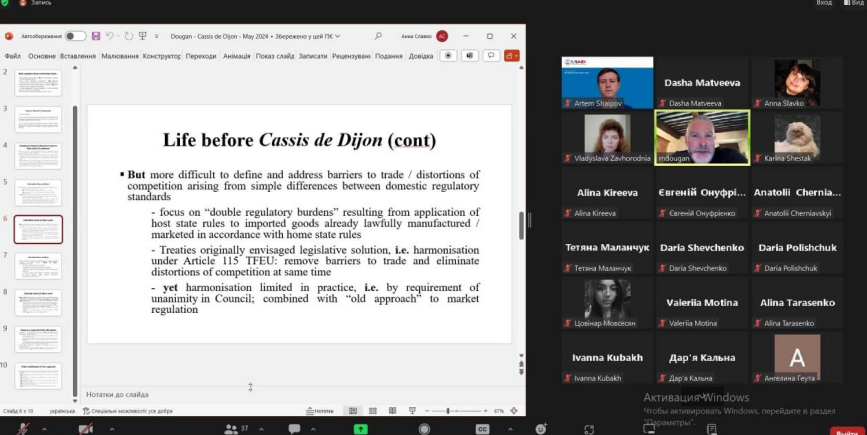This screenshot has height=435, width=867.
Task: Open the Comments pane icon in ribbon
Action: [491, 56]
